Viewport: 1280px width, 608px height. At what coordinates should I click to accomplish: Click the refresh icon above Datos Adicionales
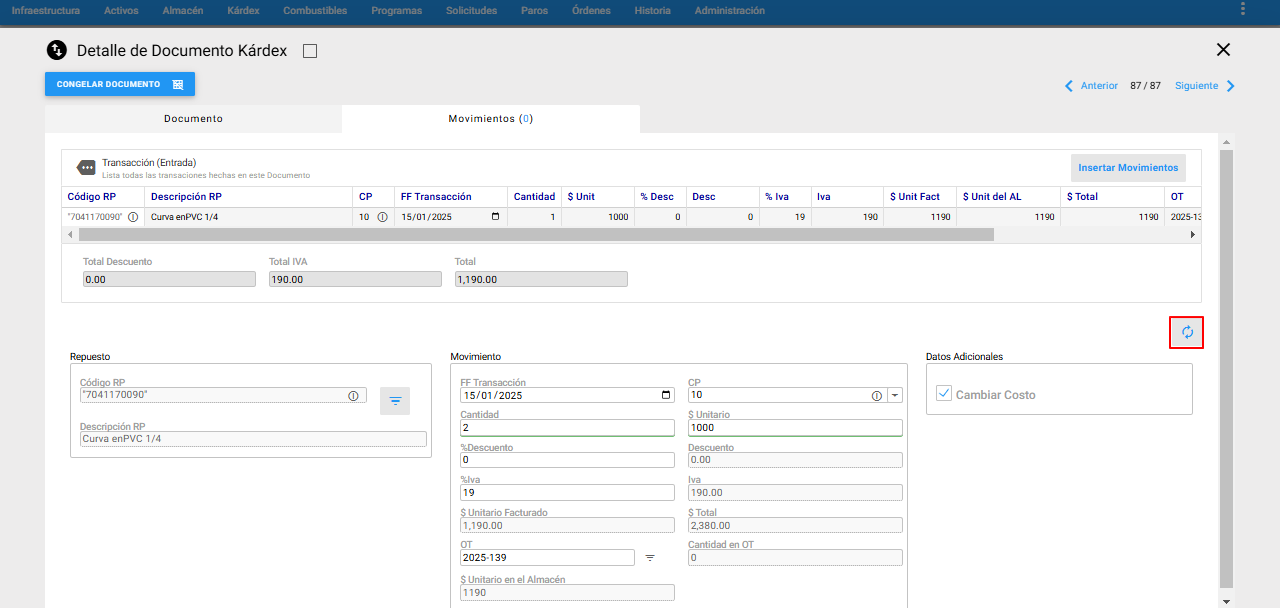point(1187,332)
